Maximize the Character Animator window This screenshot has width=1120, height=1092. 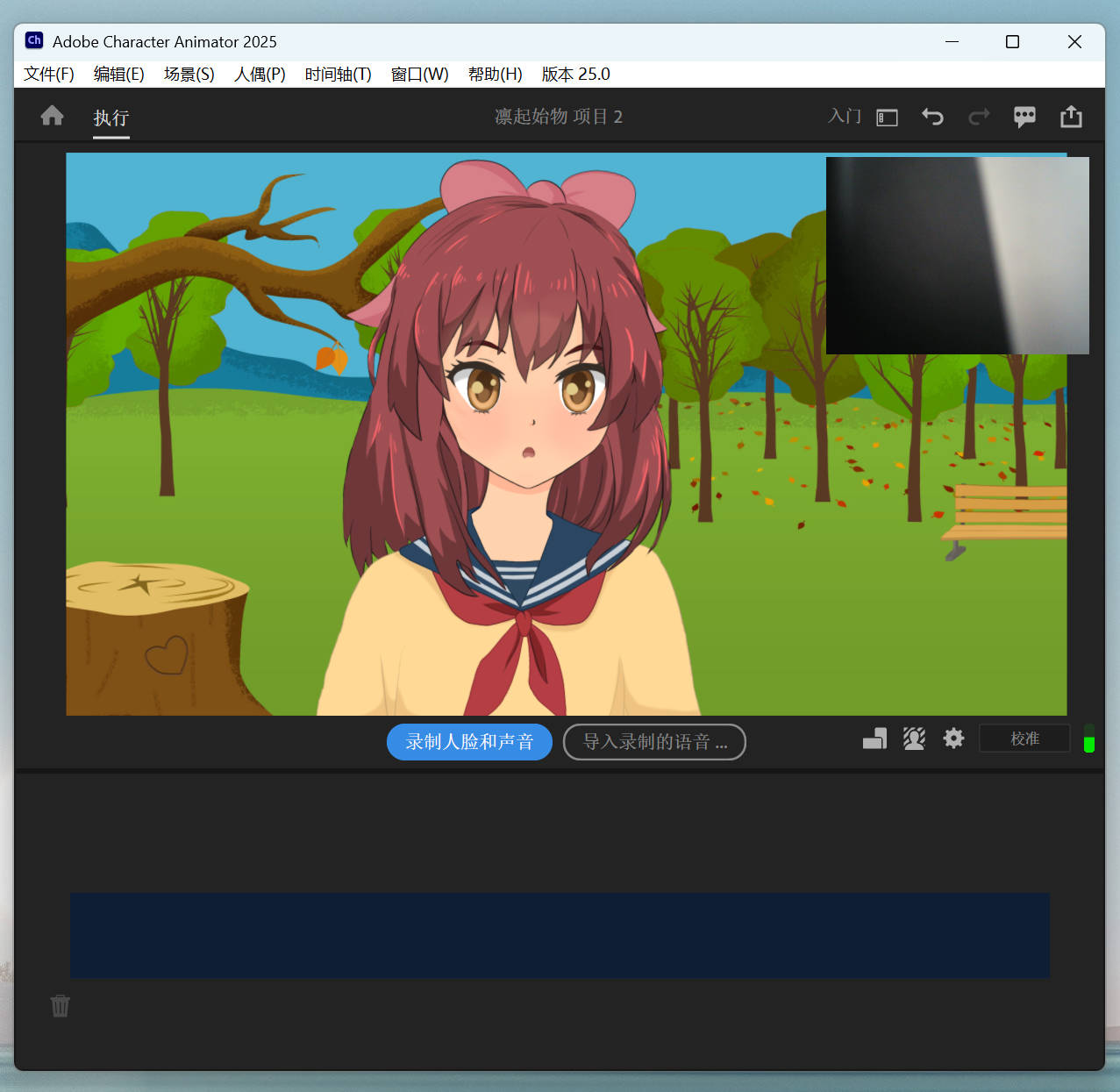(1012, 41)
